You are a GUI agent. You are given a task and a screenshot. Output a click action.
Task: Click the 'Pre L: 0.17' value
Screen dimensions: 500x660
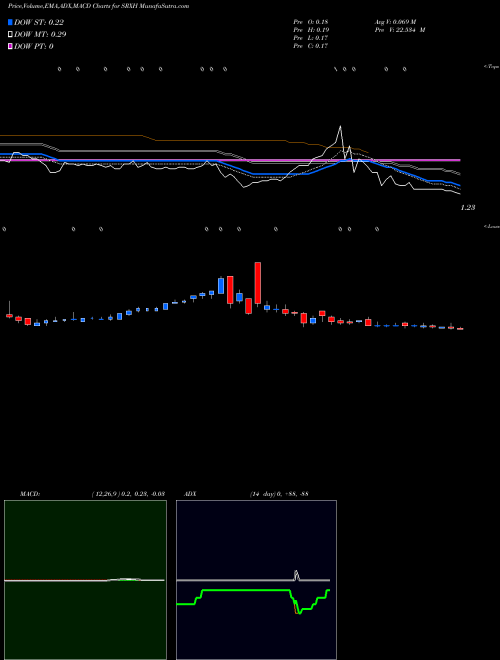point(311,38)
